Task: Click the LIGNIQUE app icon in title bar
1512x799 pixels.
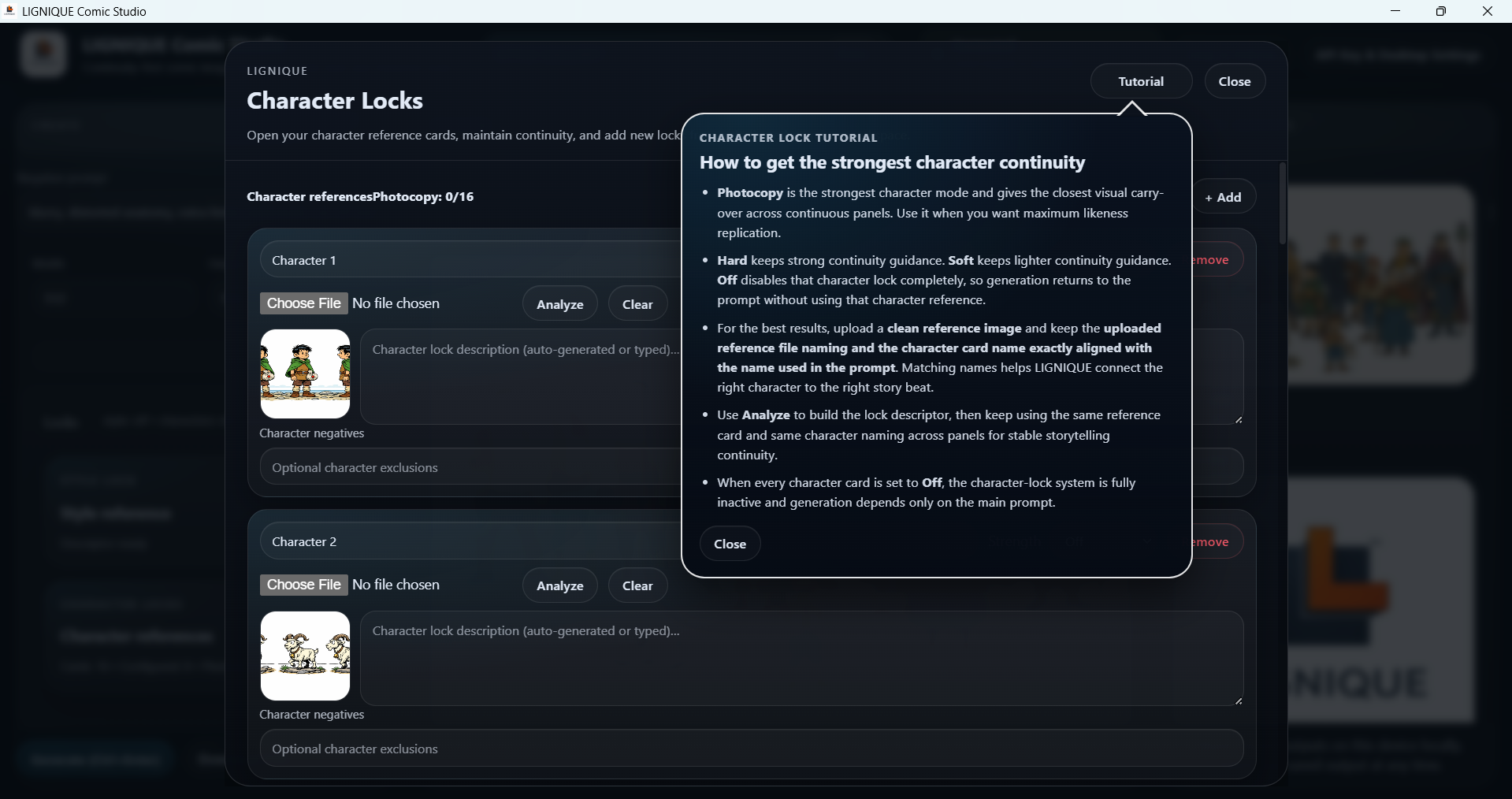Action: (10, 11)
